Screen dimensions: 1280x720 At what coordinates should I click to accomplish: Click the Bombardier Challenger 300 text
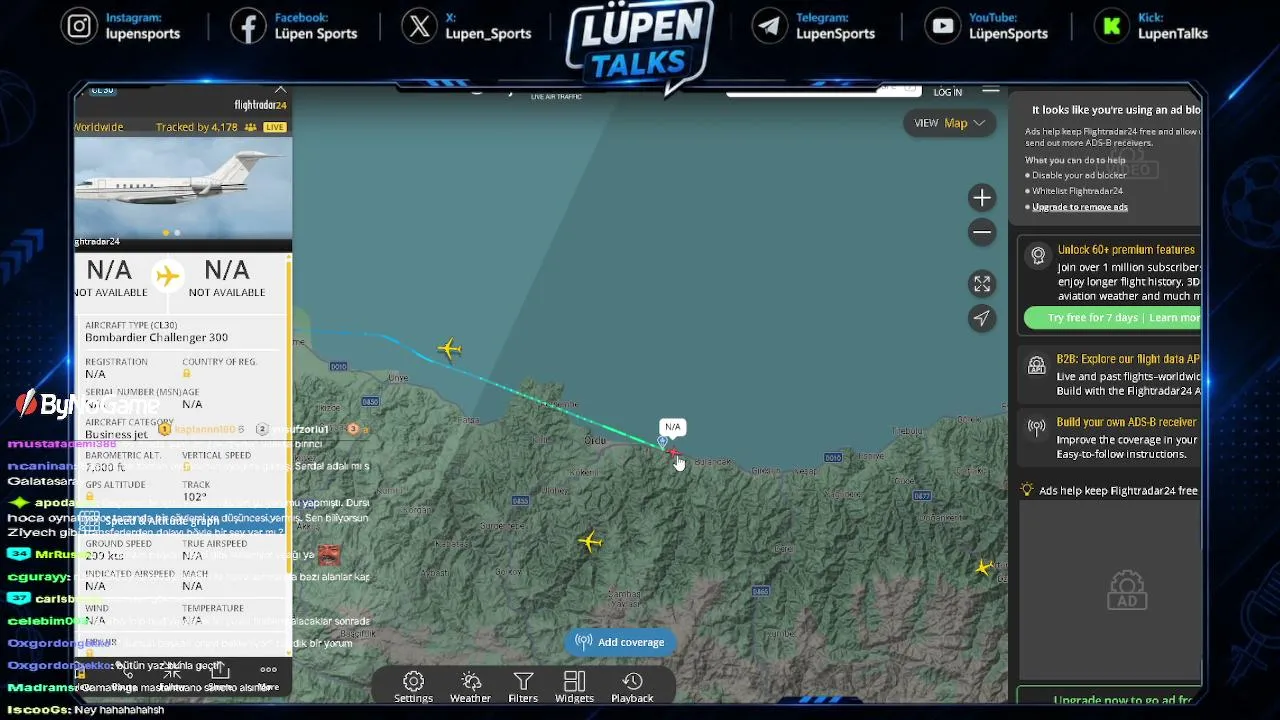tap(156, 338)
